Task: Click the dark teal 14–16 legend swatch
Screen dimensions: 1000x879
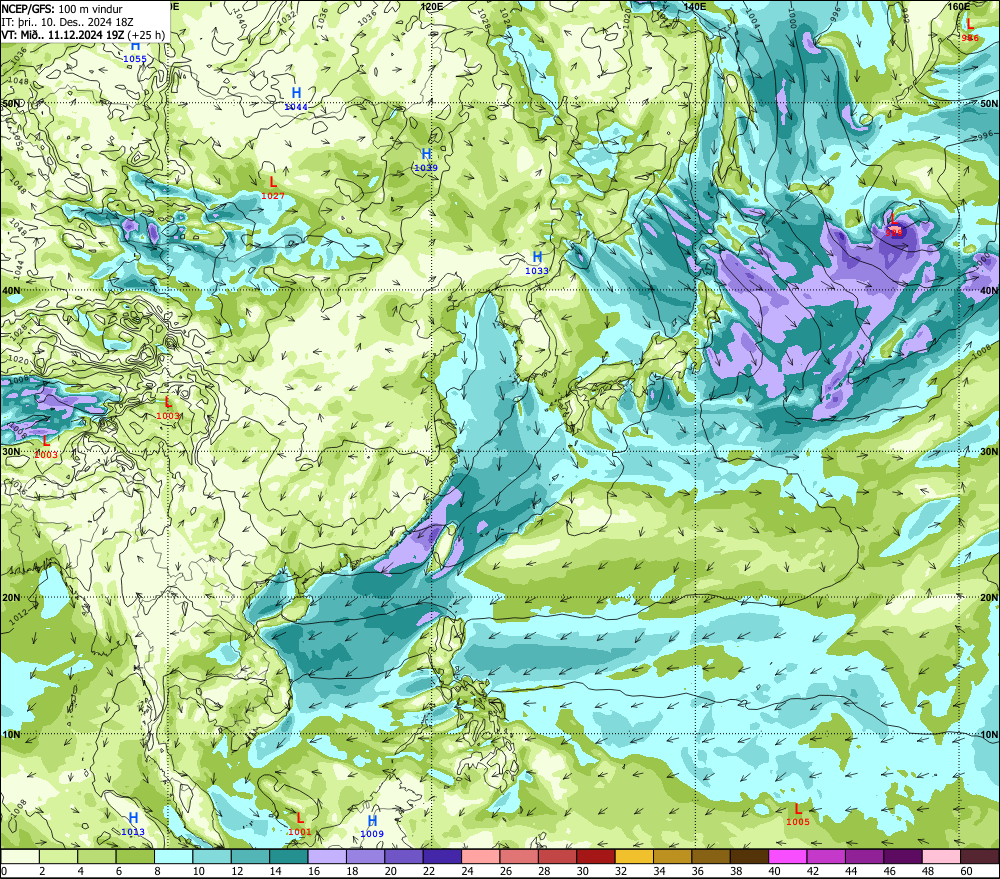Action: pos(289,856)
